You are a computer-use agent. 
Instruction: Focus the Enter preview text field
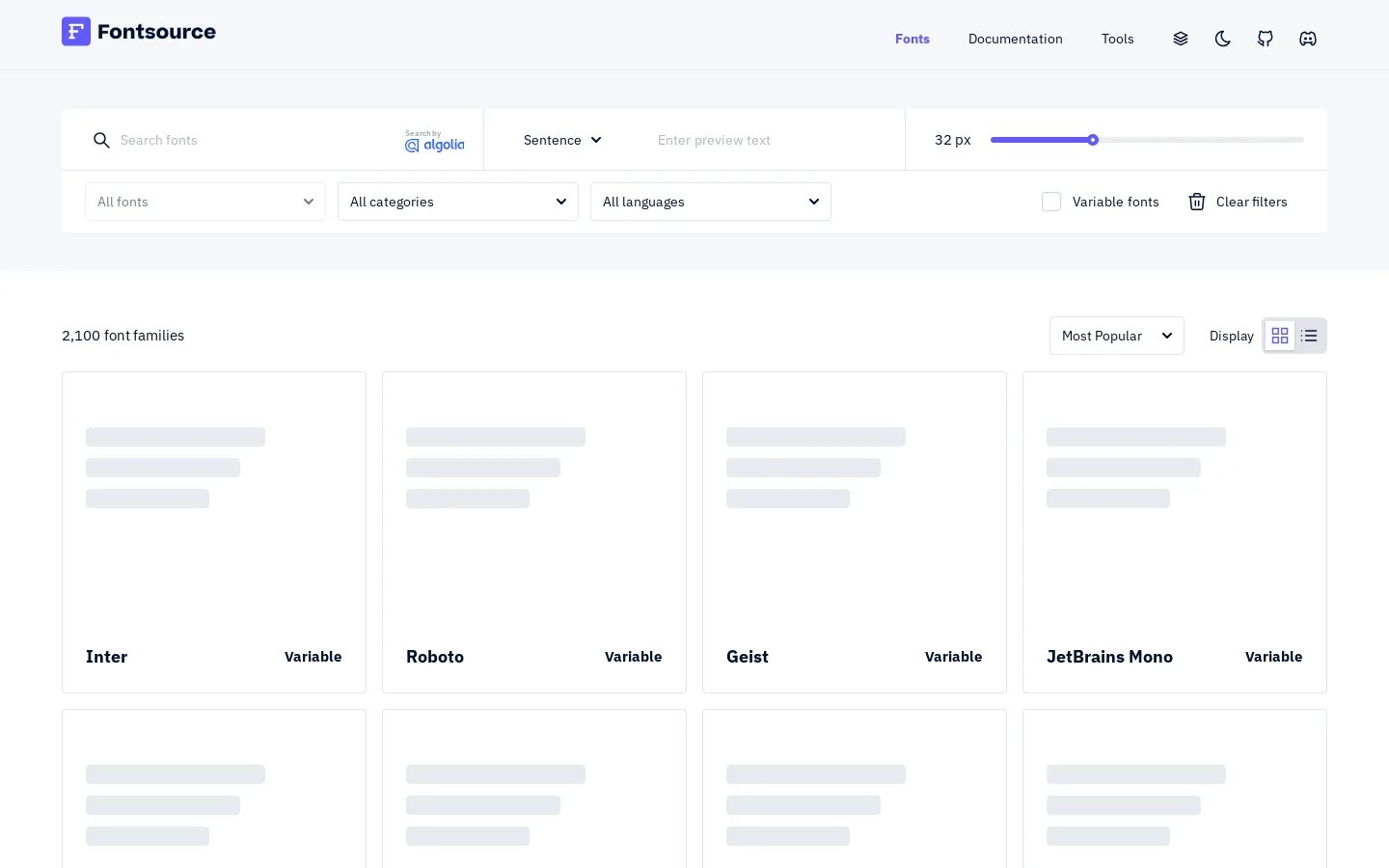[772, 140]
